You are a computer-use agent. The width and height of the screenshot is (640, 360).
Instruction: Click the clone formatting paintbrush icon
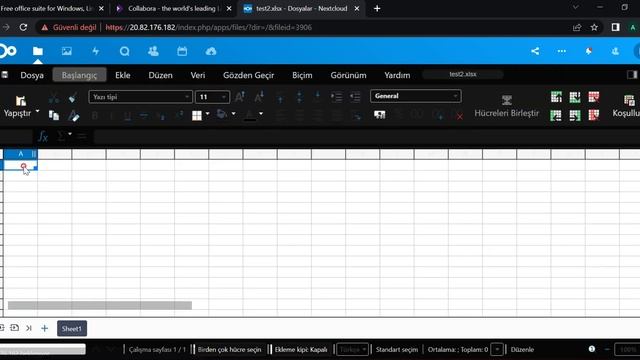(73, 98)
